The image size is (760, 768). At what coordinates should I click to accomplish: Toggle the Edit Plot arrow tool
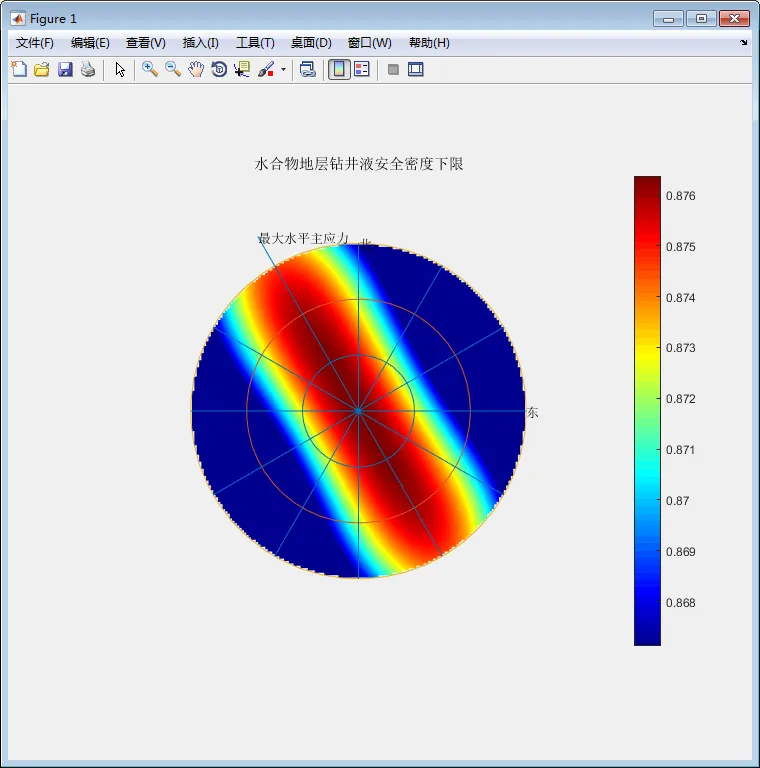tap(120, 69)
